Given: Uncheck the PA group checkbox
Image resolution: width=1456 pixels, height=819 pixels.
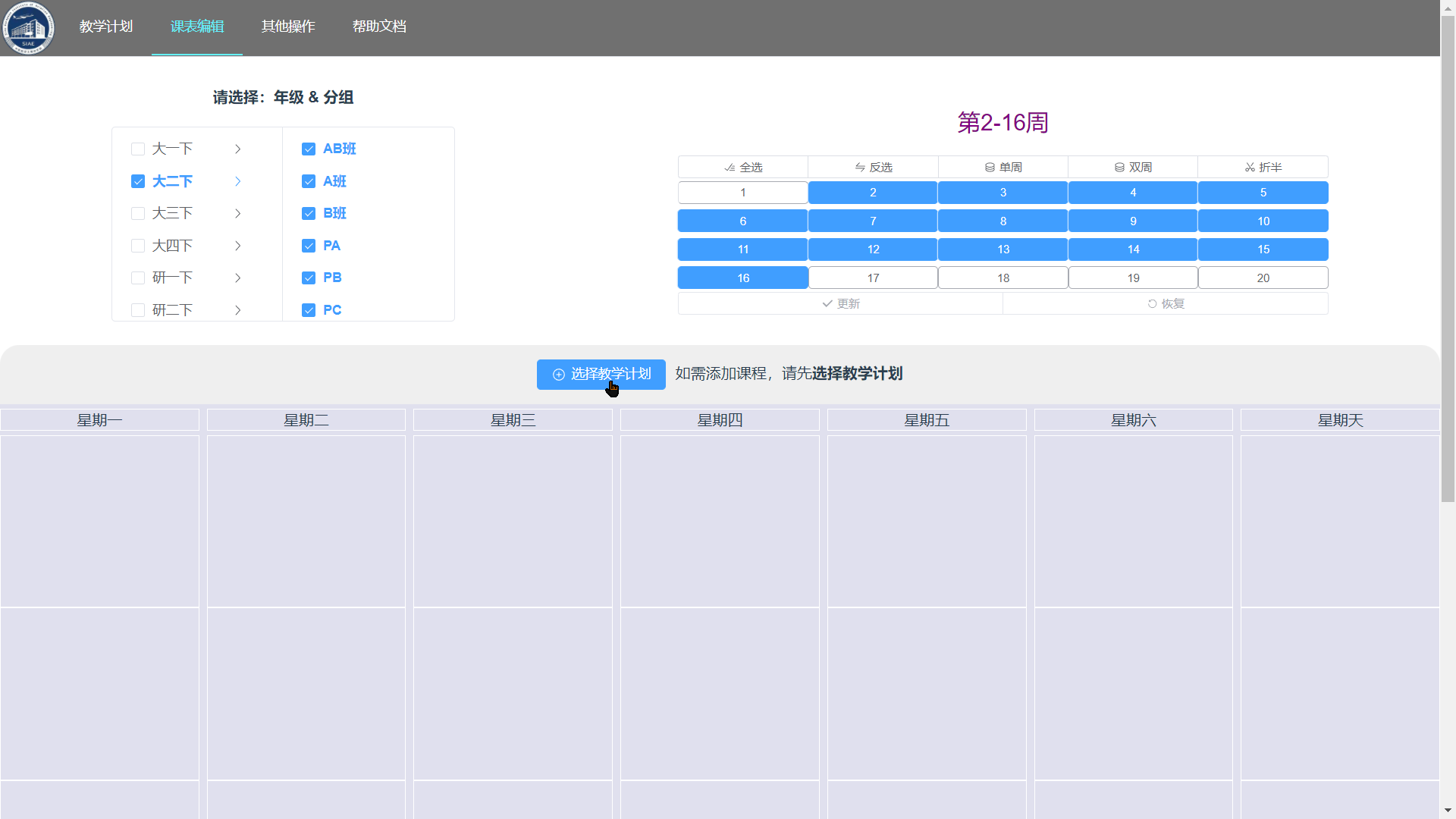Looking at the screenshot, I should click(x=309, y=246).
